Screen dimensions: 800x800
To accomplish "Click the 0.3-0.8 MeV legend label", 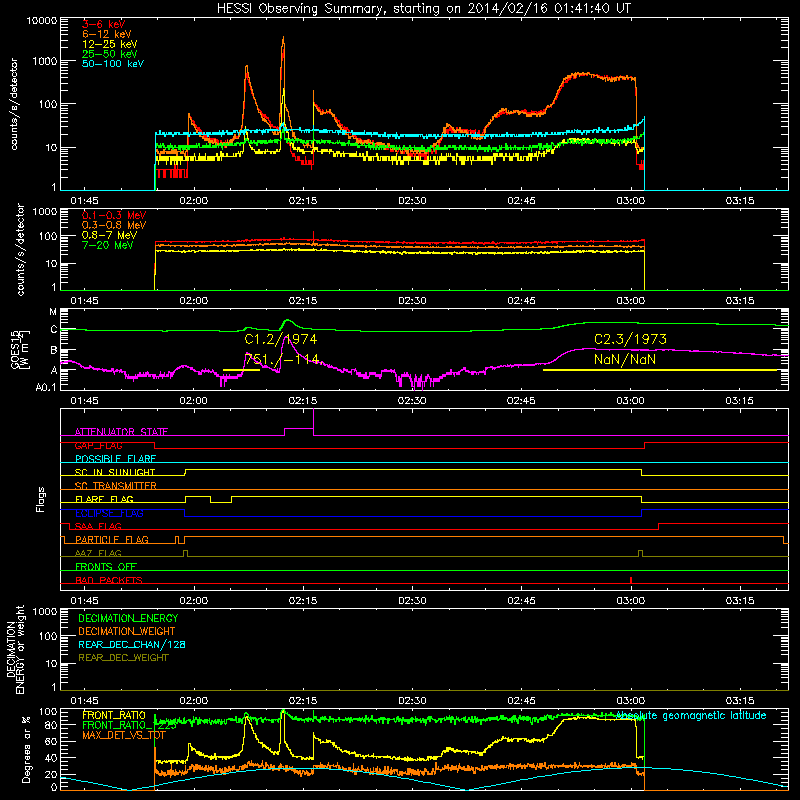I will pos(114,225).
